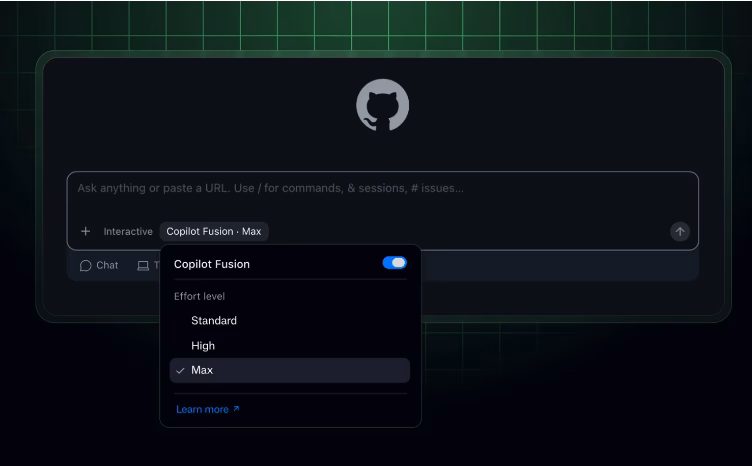Choose the Standard effort level
752x466 pixels.
290,321
